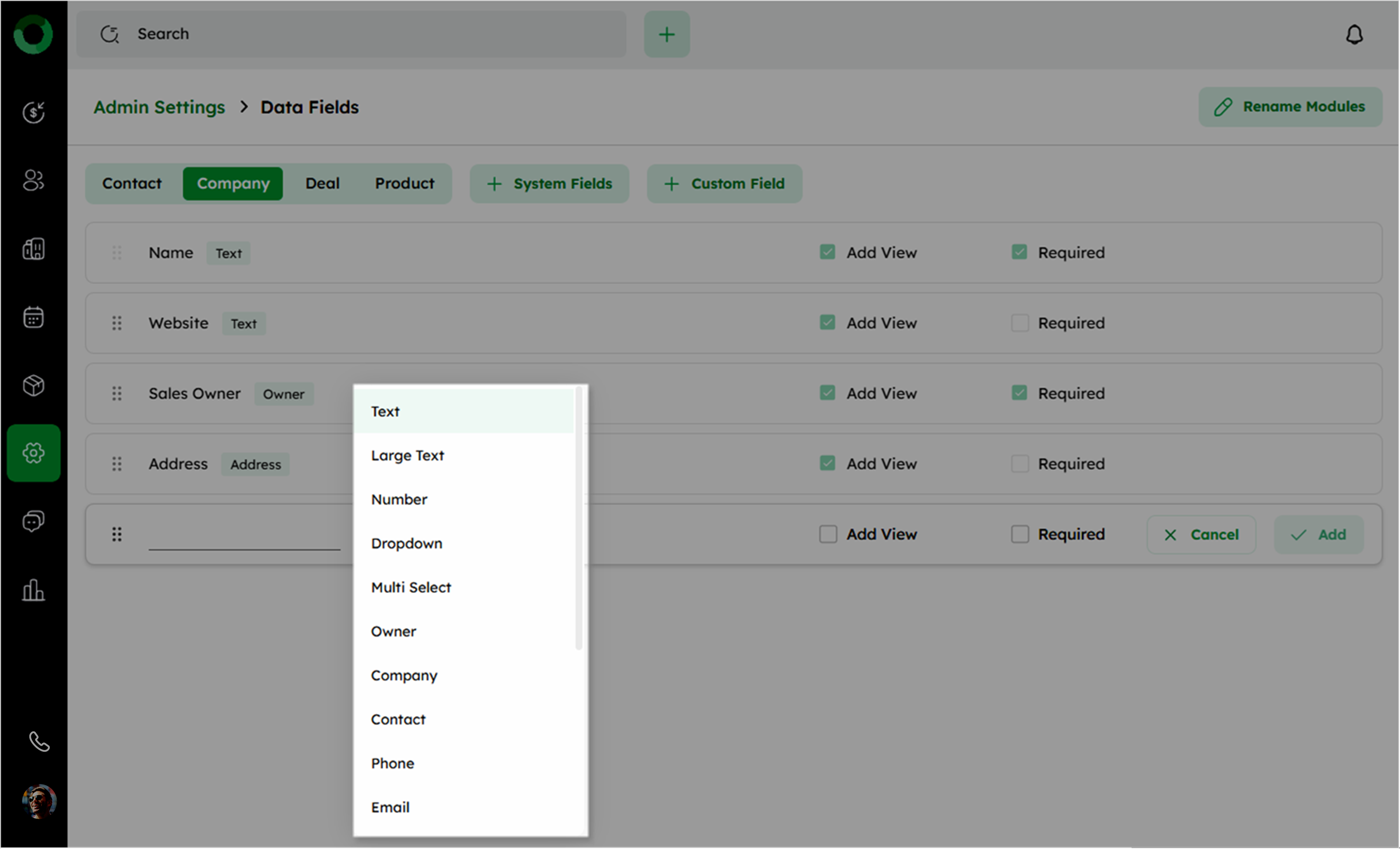Enable Required for the Address field
Image resolution: width=1400 pixels, height=849 pixels.
(x=1019, y=464)
